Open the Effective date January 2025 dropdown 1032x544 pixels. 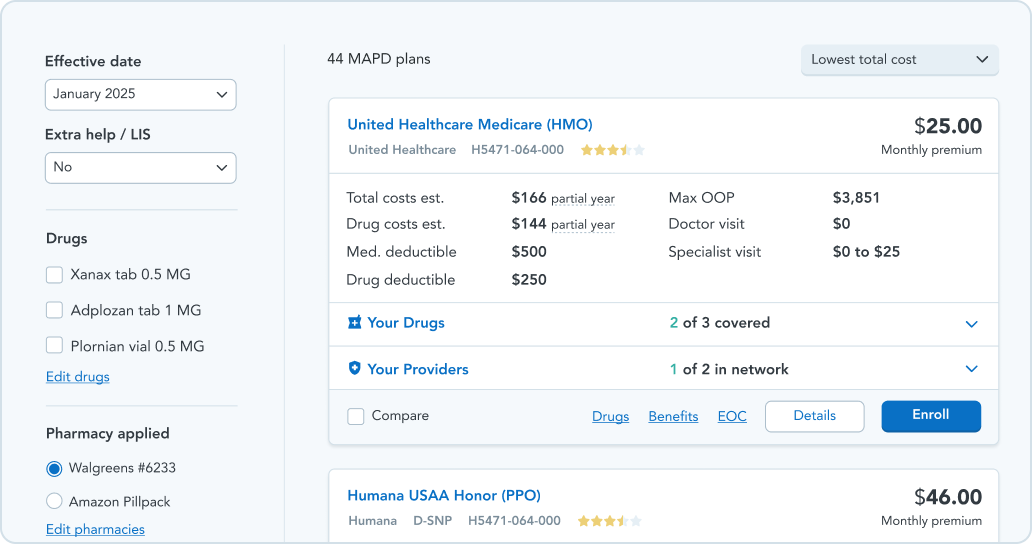pos(141,95)
